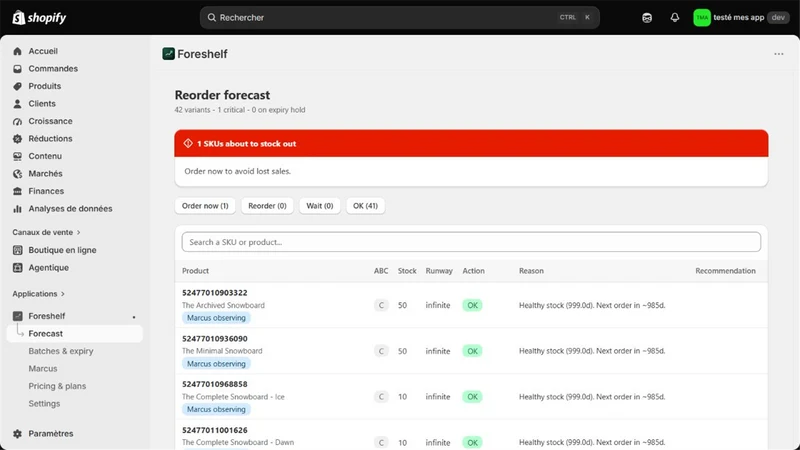This screenshot has height=450, width=800.
Task: Click the Reason column header
Action: pos(531,271)
